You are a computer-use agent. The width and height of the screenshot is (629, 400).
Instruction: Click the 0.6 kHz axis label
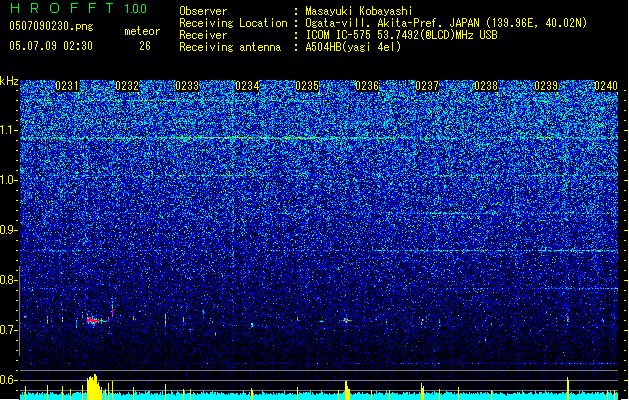coord(9,380)
